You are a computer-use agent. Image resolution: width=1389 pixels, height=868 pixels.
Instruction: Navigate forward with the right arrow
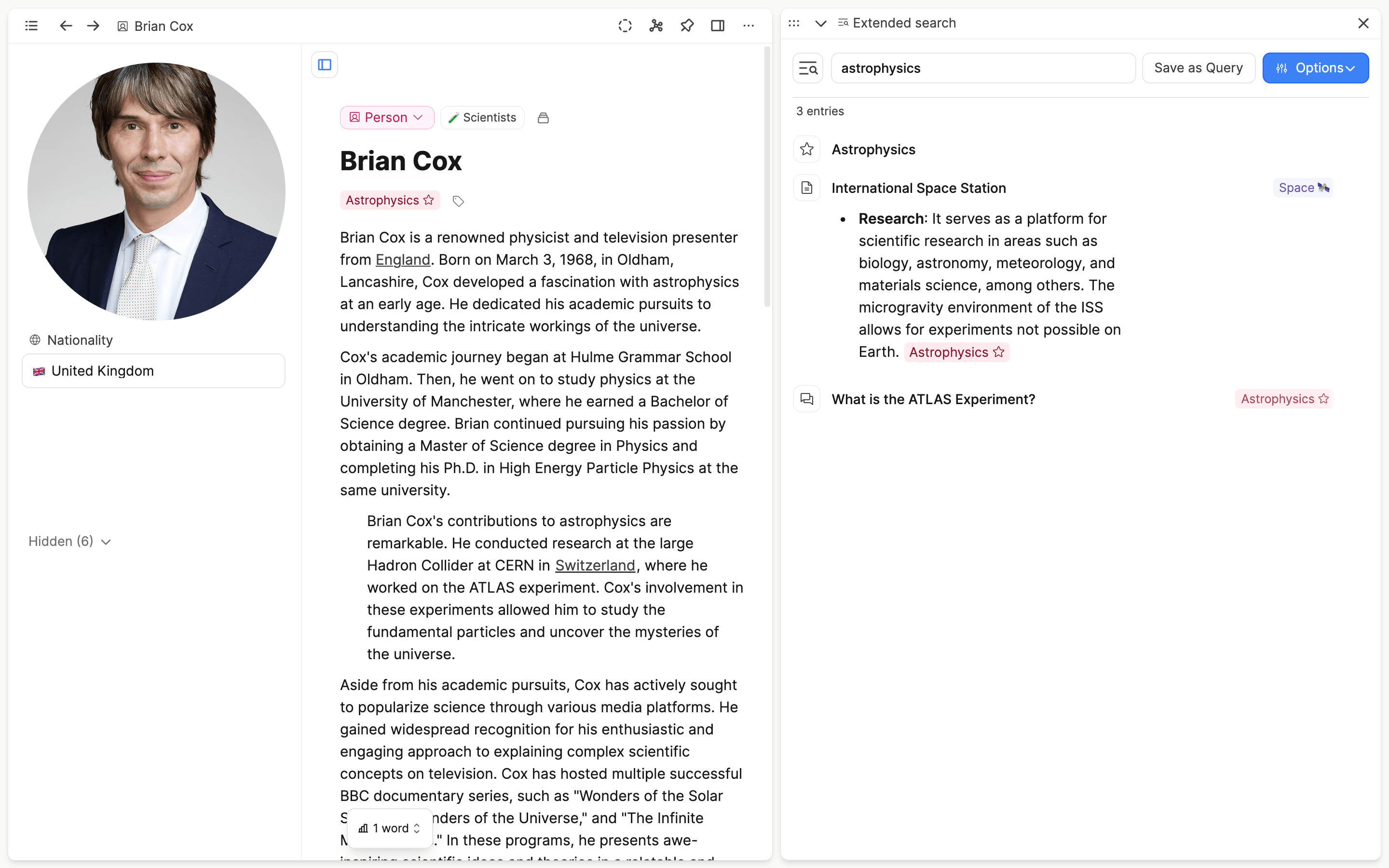pos(93,26)
